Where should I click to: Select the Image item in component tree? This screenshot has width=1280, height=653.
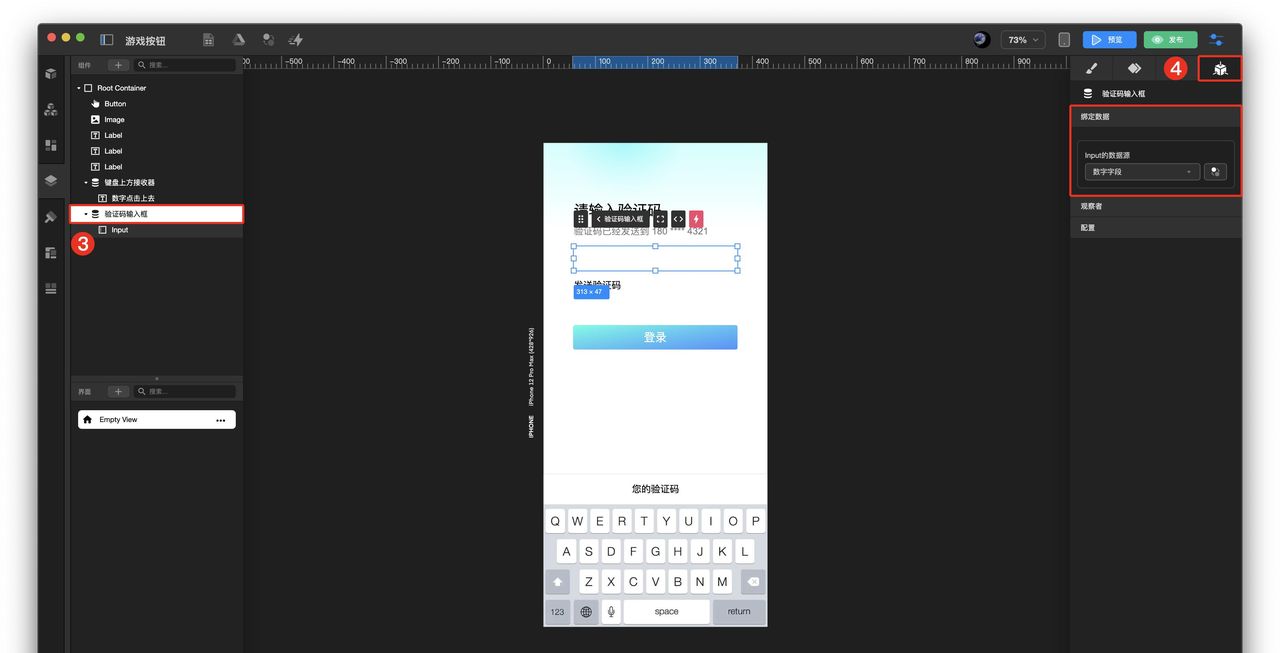(x=114, y=120)
